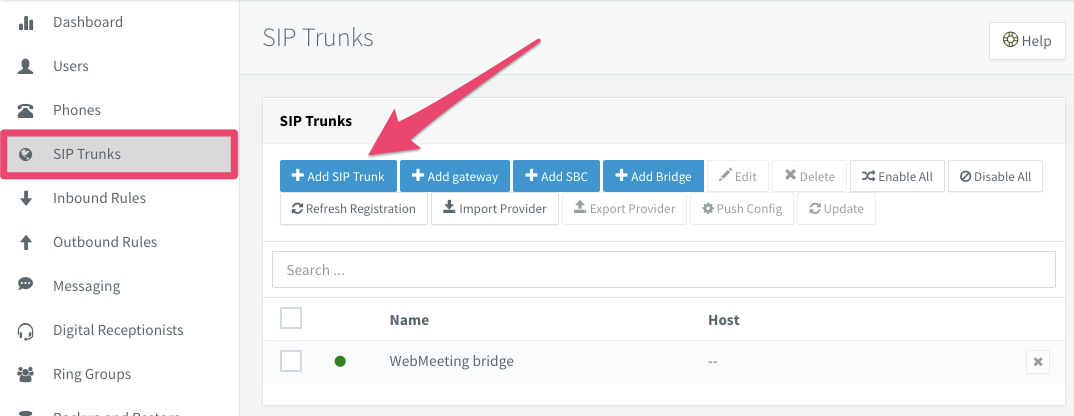Image resolution: width=1074 pixels, height=416 pixels.
Task: Click Push Config button
Action: click(x=742, y=208)
